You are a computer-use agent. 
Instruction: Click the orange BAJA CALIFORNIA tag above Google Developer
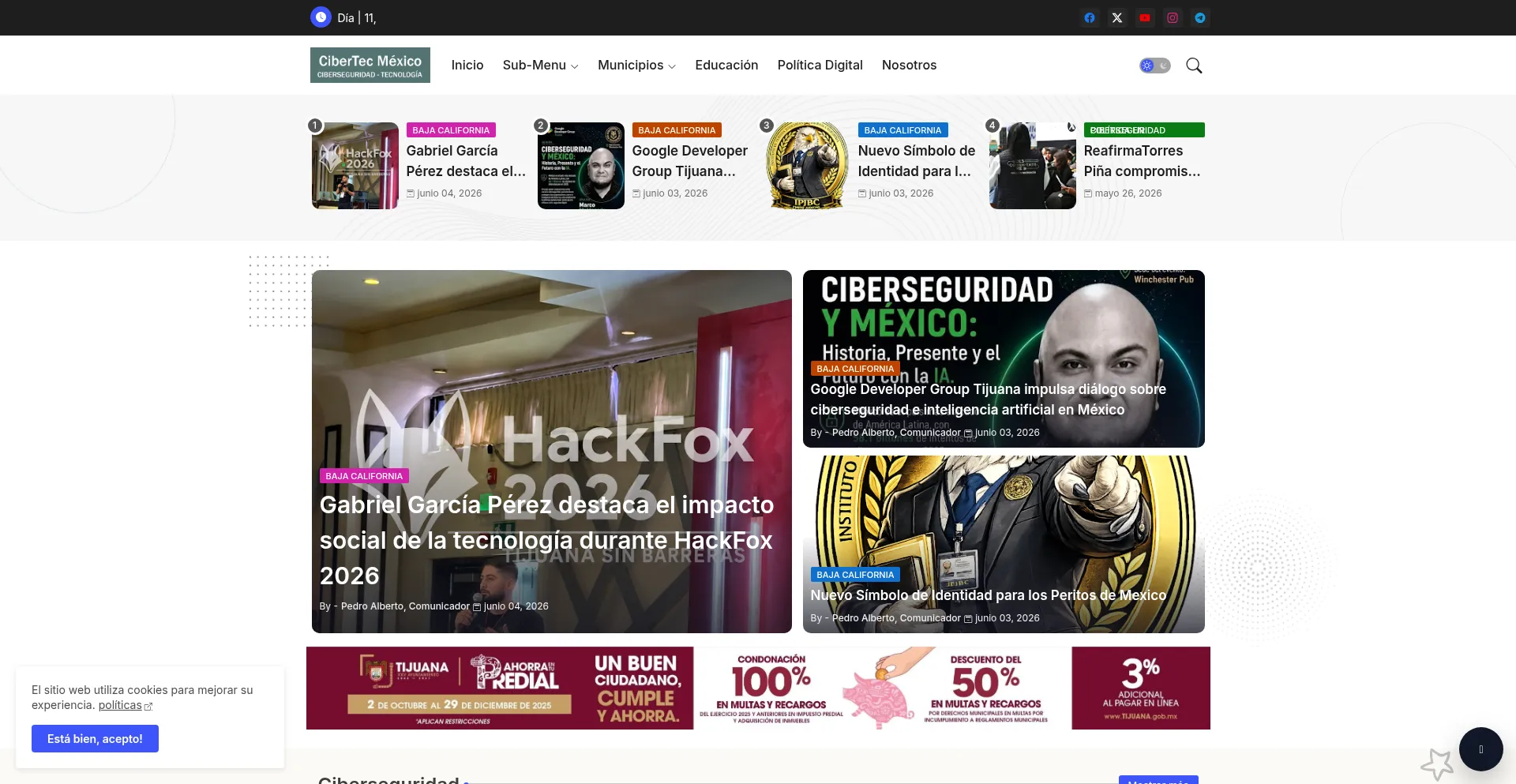click(x=677, y=130)
